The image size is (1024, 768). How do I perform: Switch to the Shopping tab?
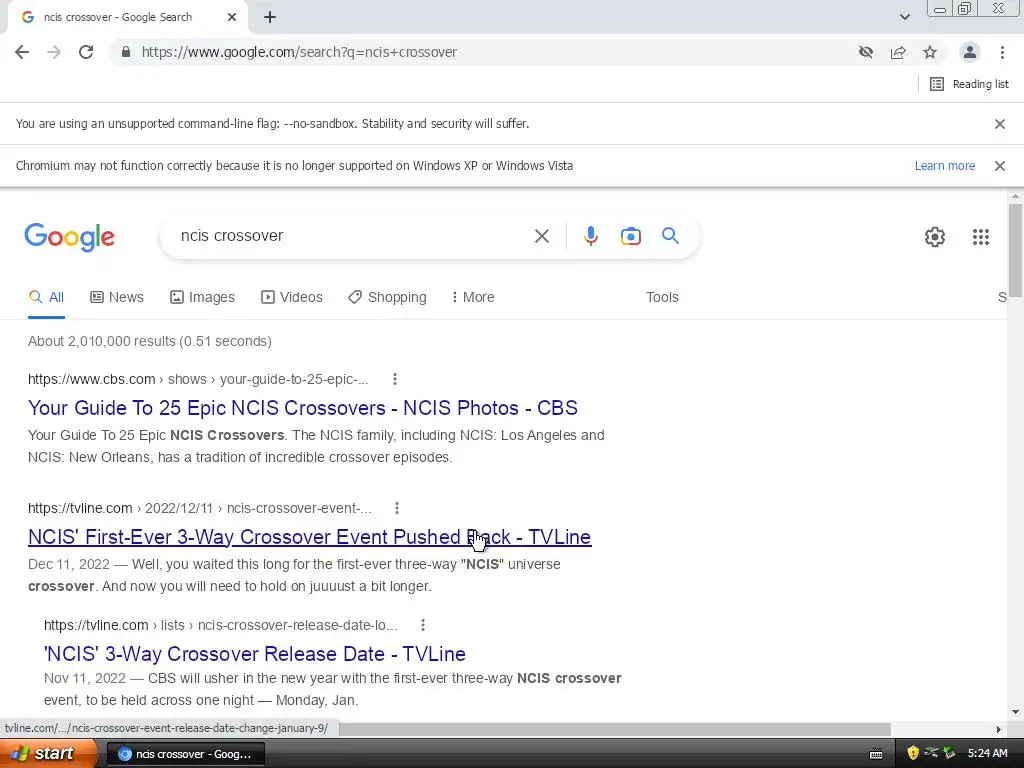387,298
